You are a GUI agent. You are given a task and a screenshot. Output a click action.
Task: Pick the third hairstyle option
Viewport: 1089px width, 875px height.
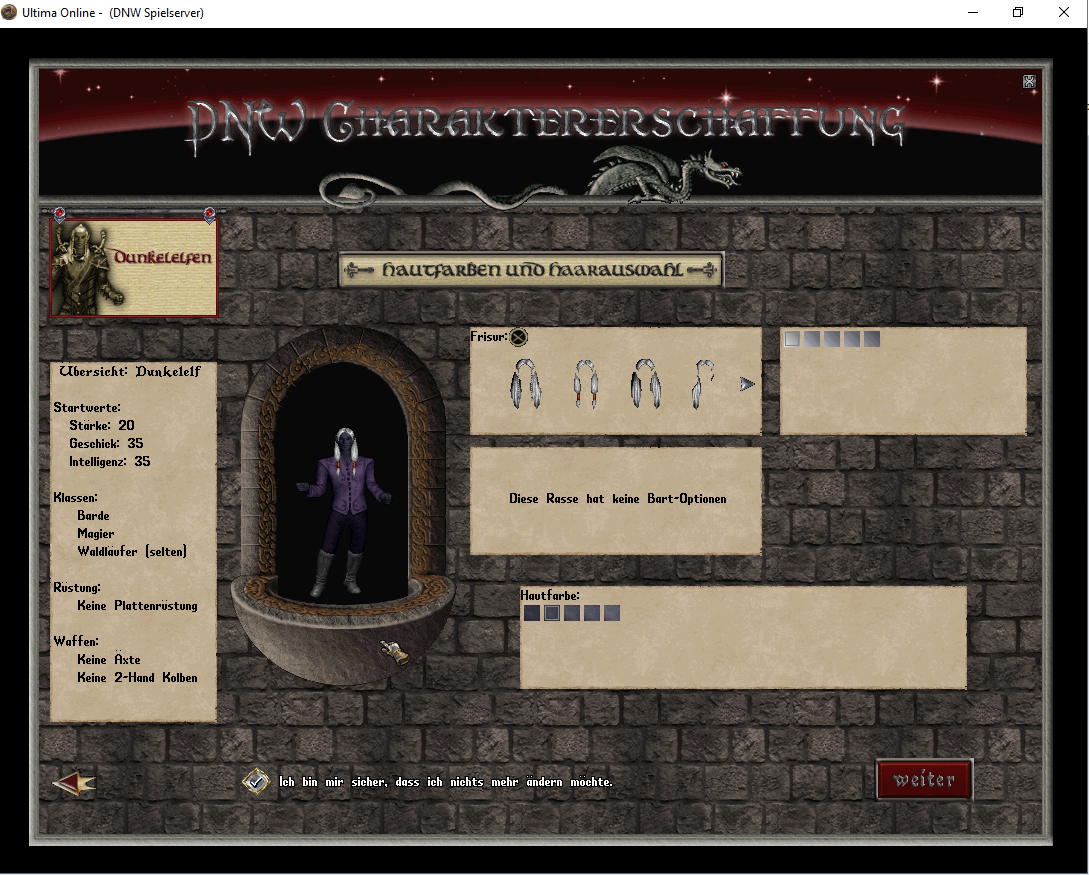click(645, 383)
